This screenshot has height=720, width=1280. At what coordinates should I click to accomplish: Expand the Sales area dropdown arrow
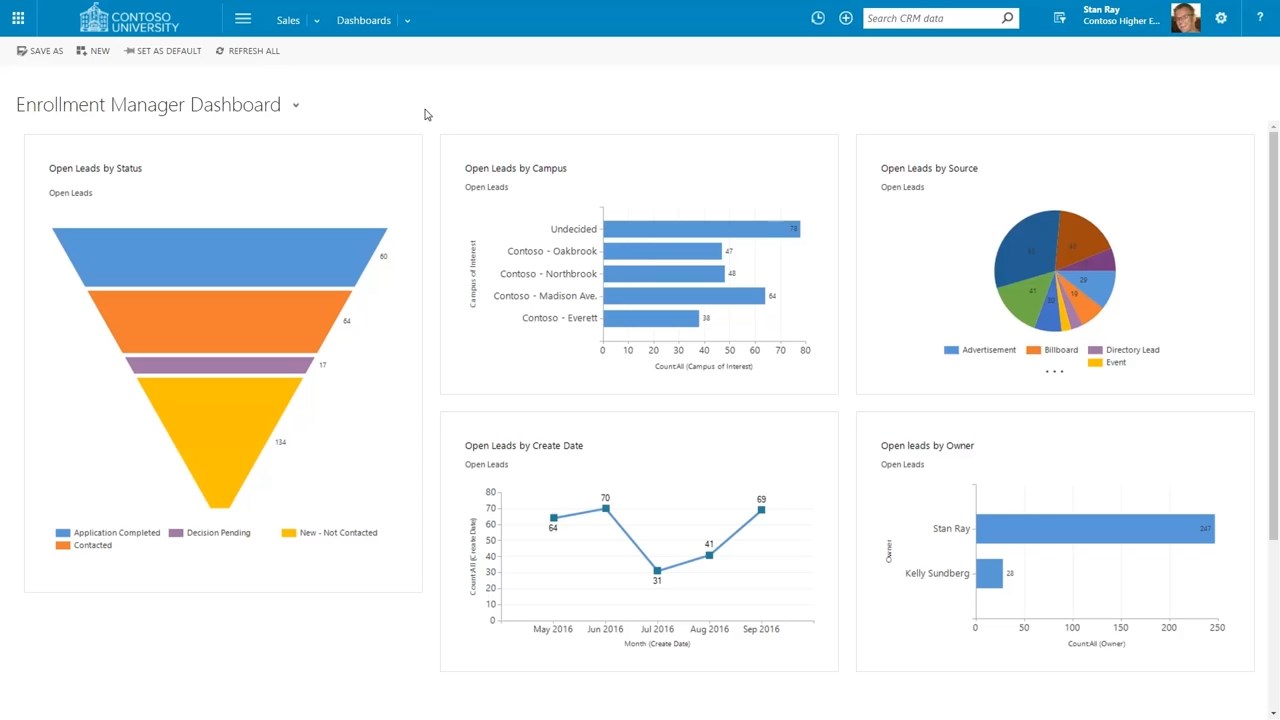click(316, 20)
